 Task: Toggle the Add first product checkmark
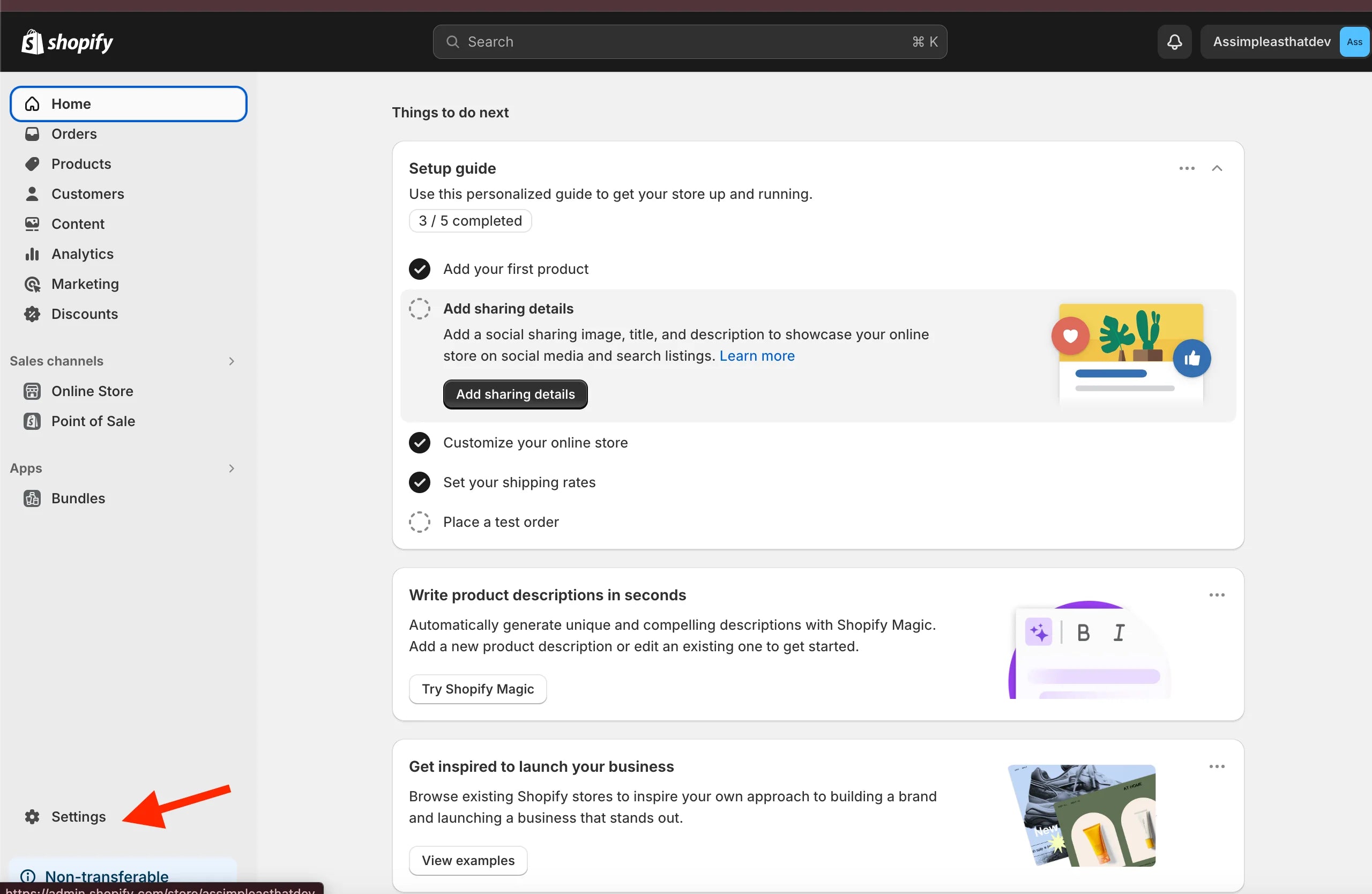[x=419, y=269]
